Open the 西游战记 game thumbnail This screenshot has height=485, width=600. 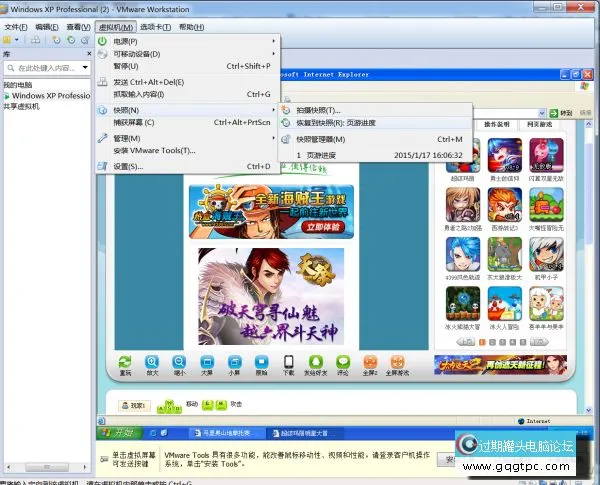[505, 205]
